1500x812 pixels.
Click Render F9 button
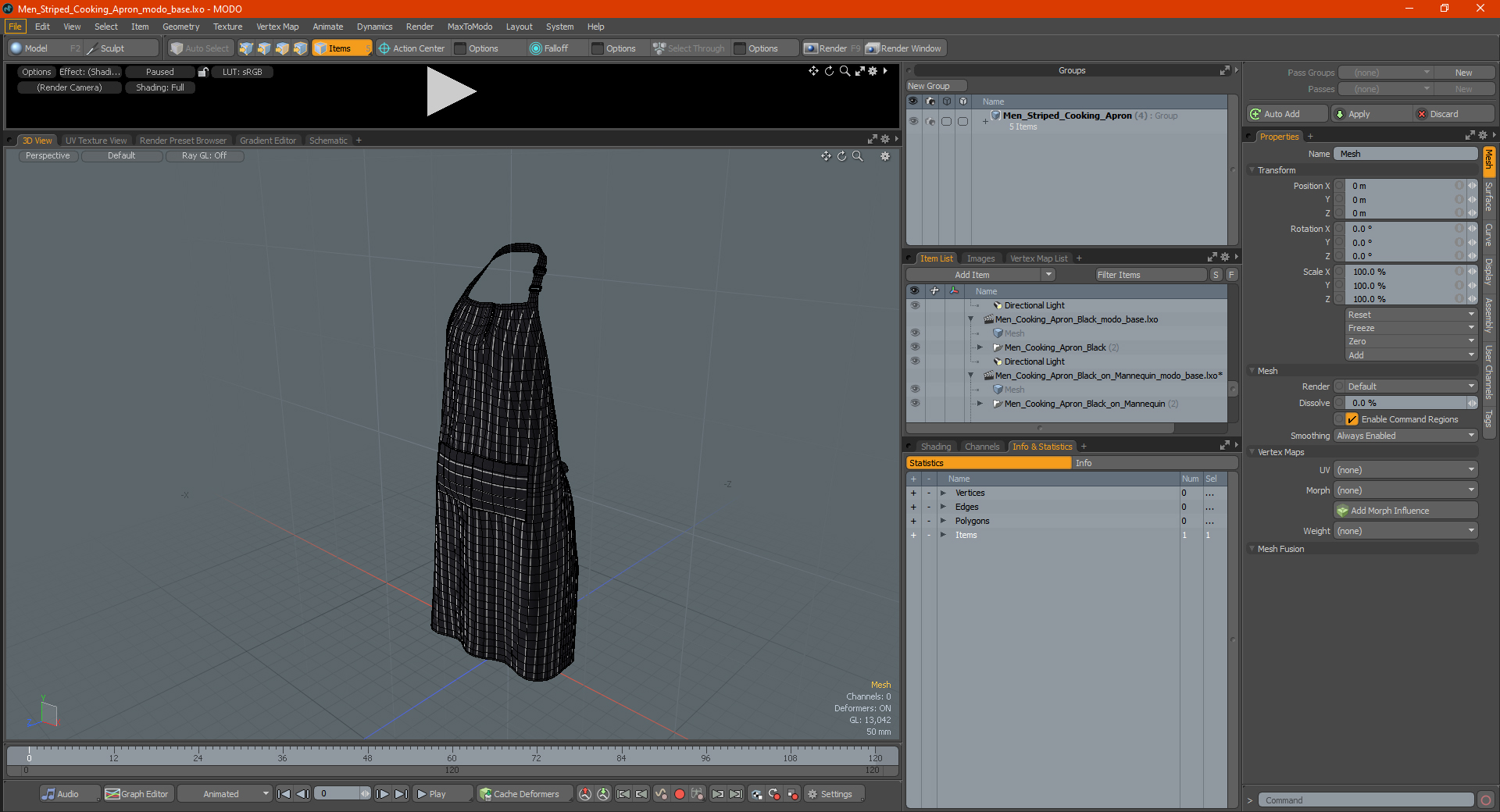pos(832,48)
